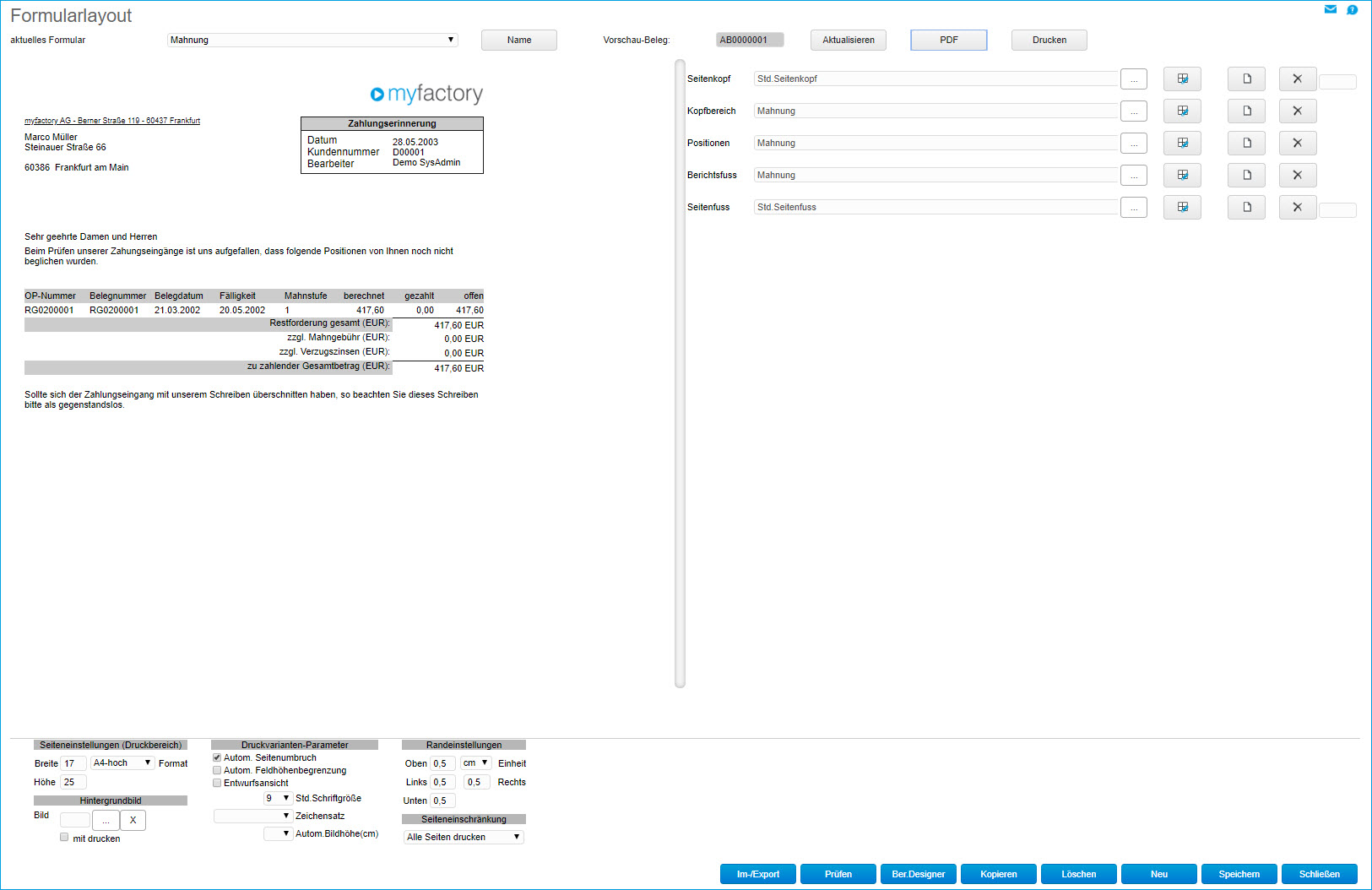Browse Kopfbereich section with ellipsis button

1134,111
